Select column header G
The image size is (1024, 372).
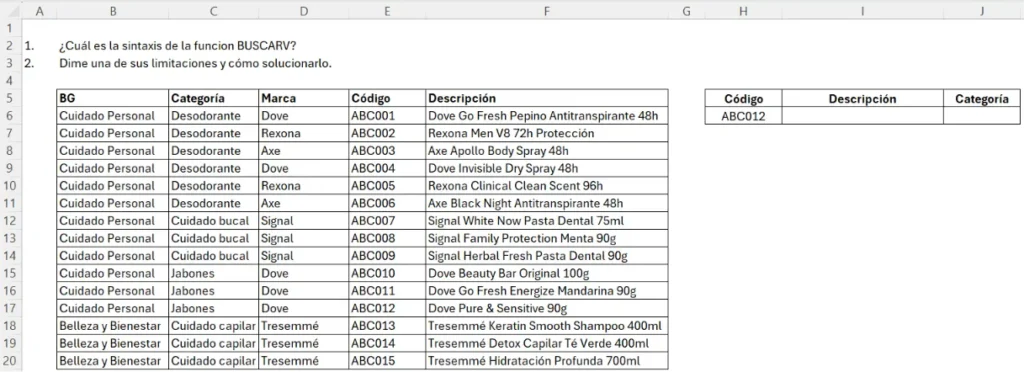coord(686,11)
